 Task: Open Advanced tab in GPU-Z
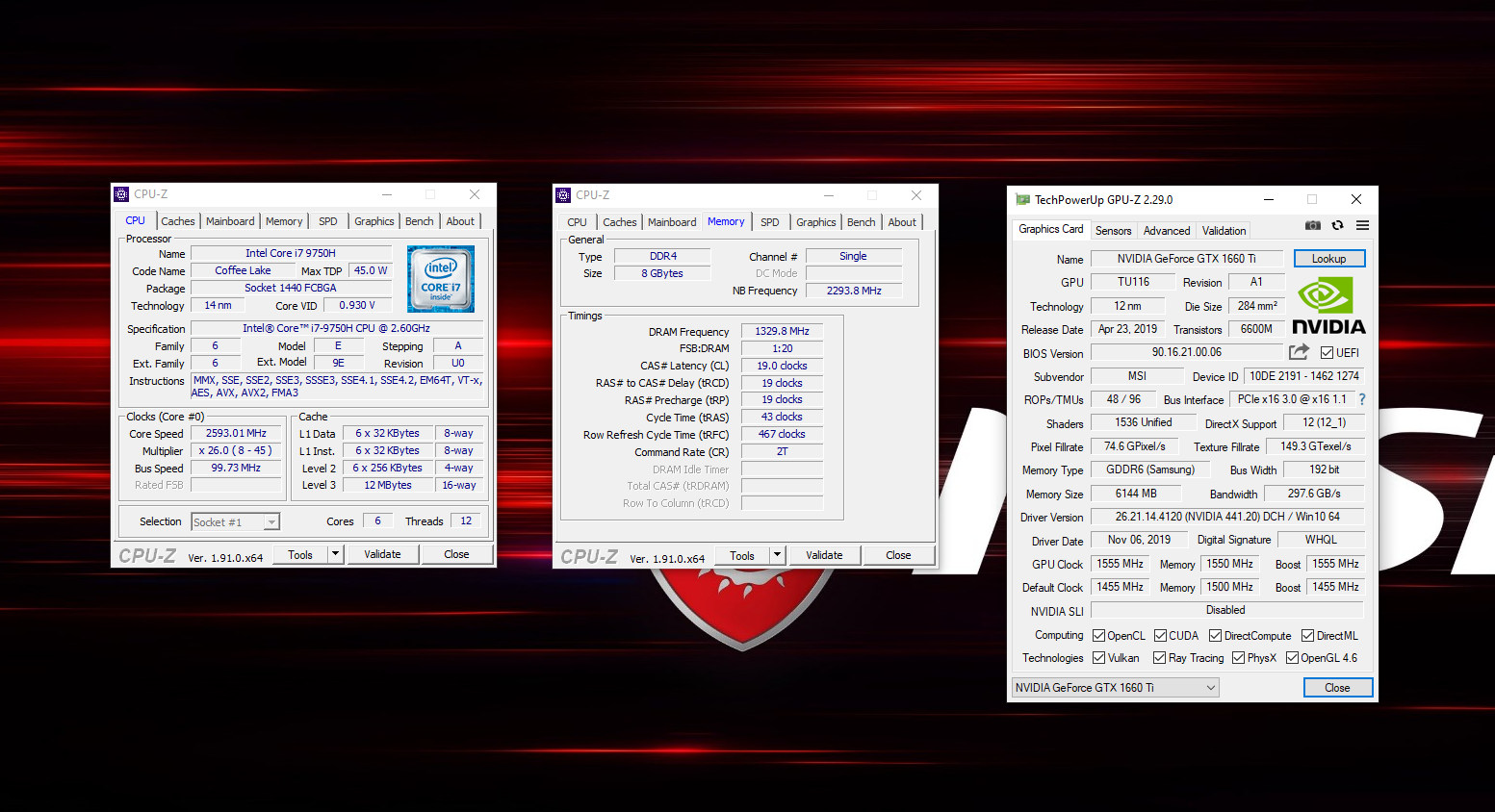1167,231
